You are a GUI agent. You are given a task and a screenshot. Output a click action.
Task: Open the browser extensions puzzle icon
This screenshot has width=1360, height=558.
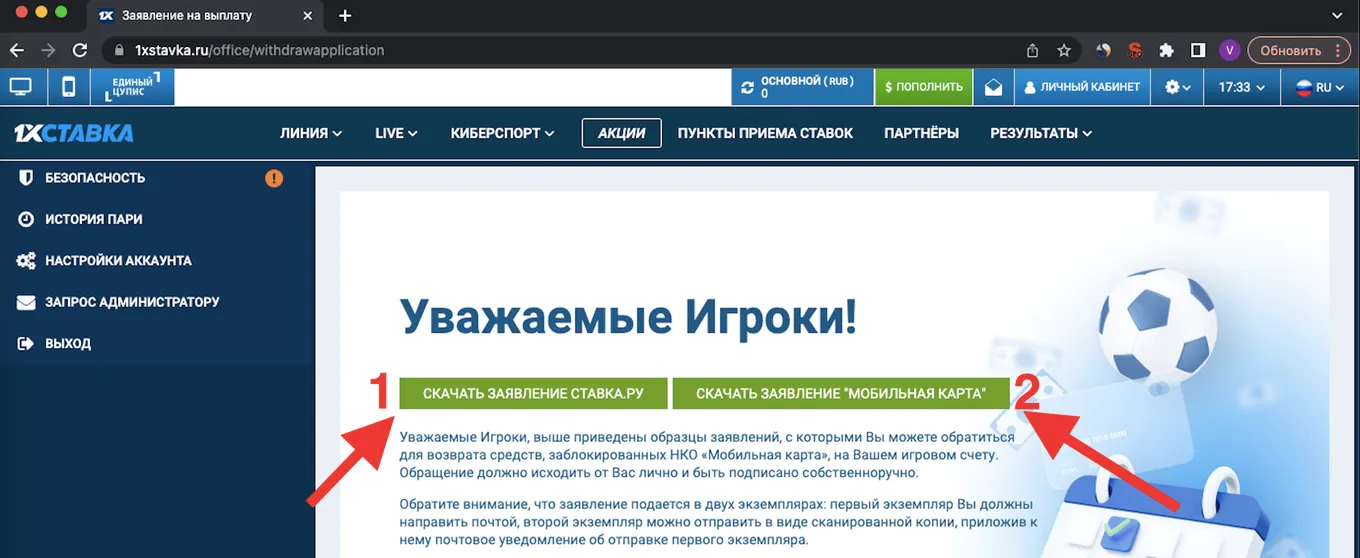coord(1166,50)
